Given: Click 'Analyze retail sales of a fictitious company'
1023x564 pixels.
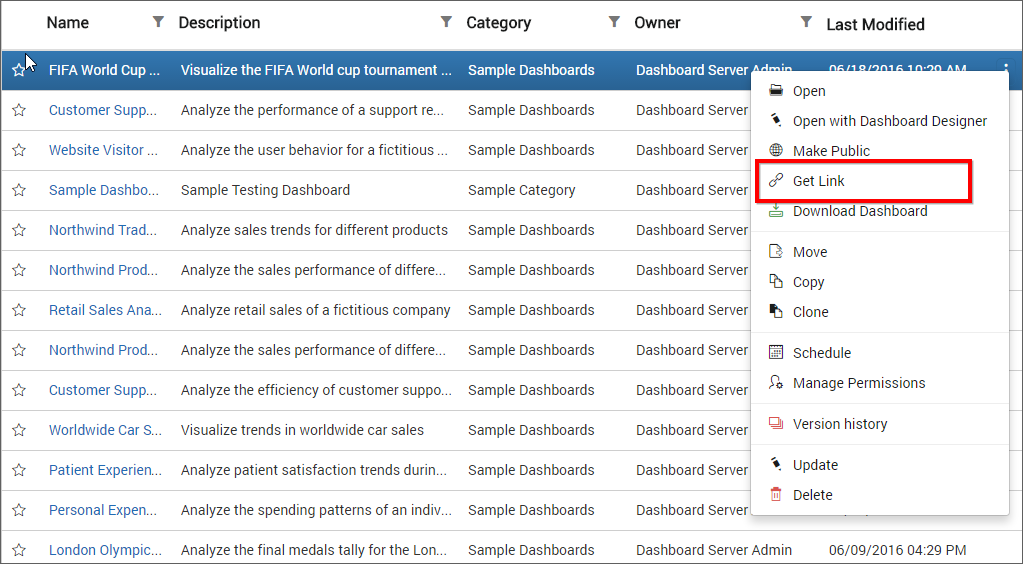Looking at the screenshot, I should point(315,310).
